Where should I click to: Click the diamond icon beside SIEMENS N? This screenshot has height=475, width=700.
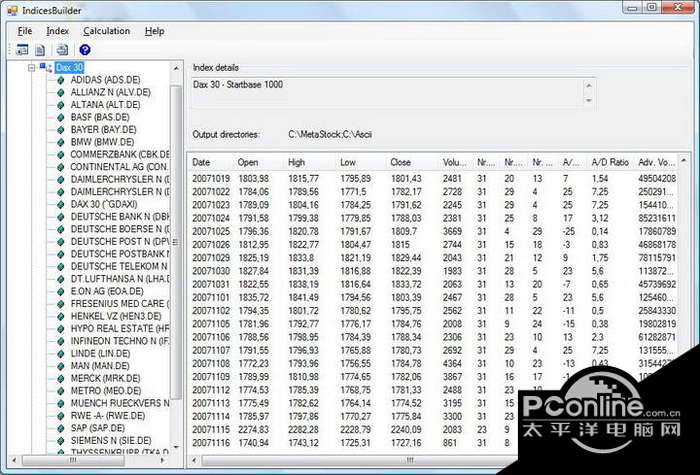(61, 441)
